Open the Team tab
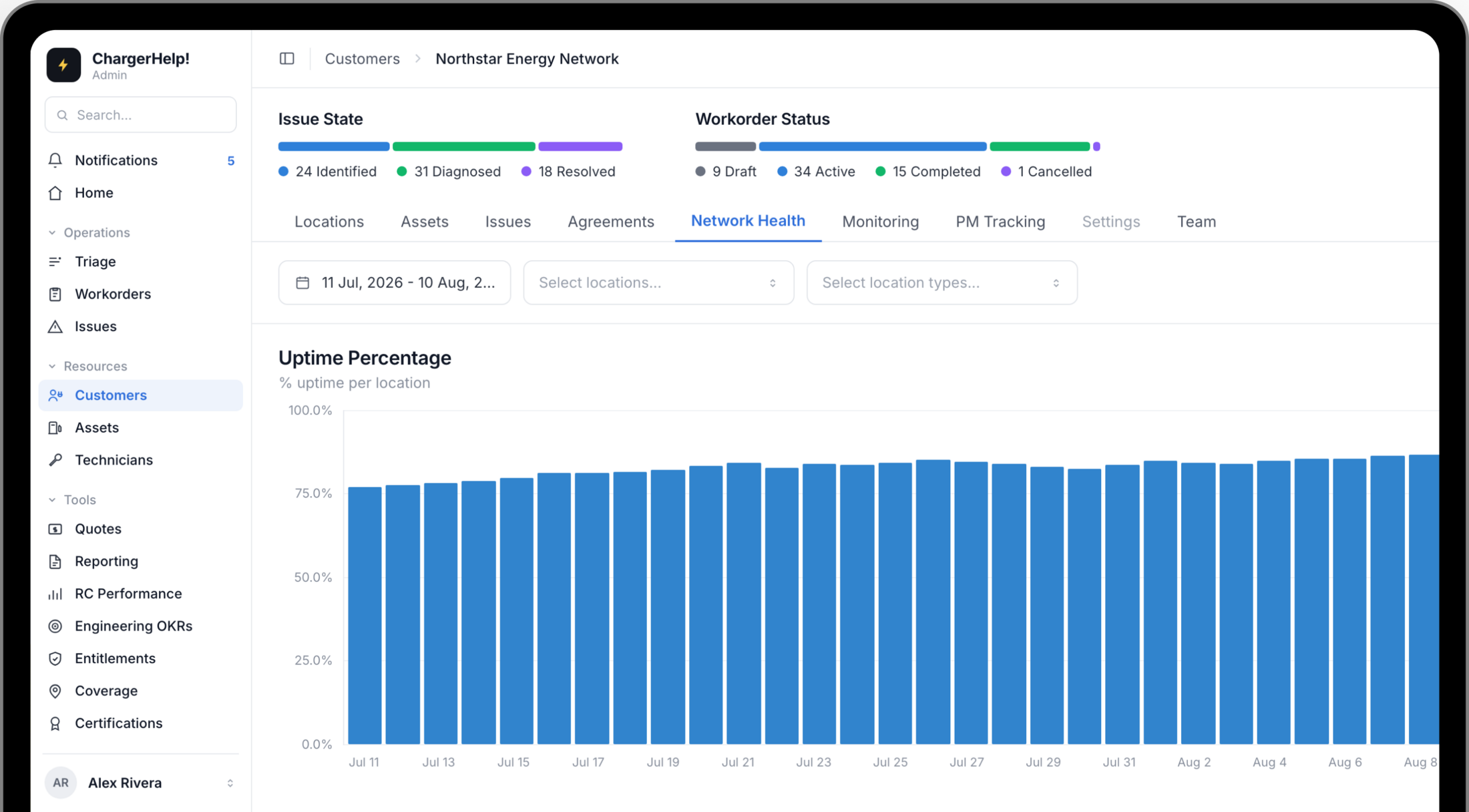 tap(1197, 222)
